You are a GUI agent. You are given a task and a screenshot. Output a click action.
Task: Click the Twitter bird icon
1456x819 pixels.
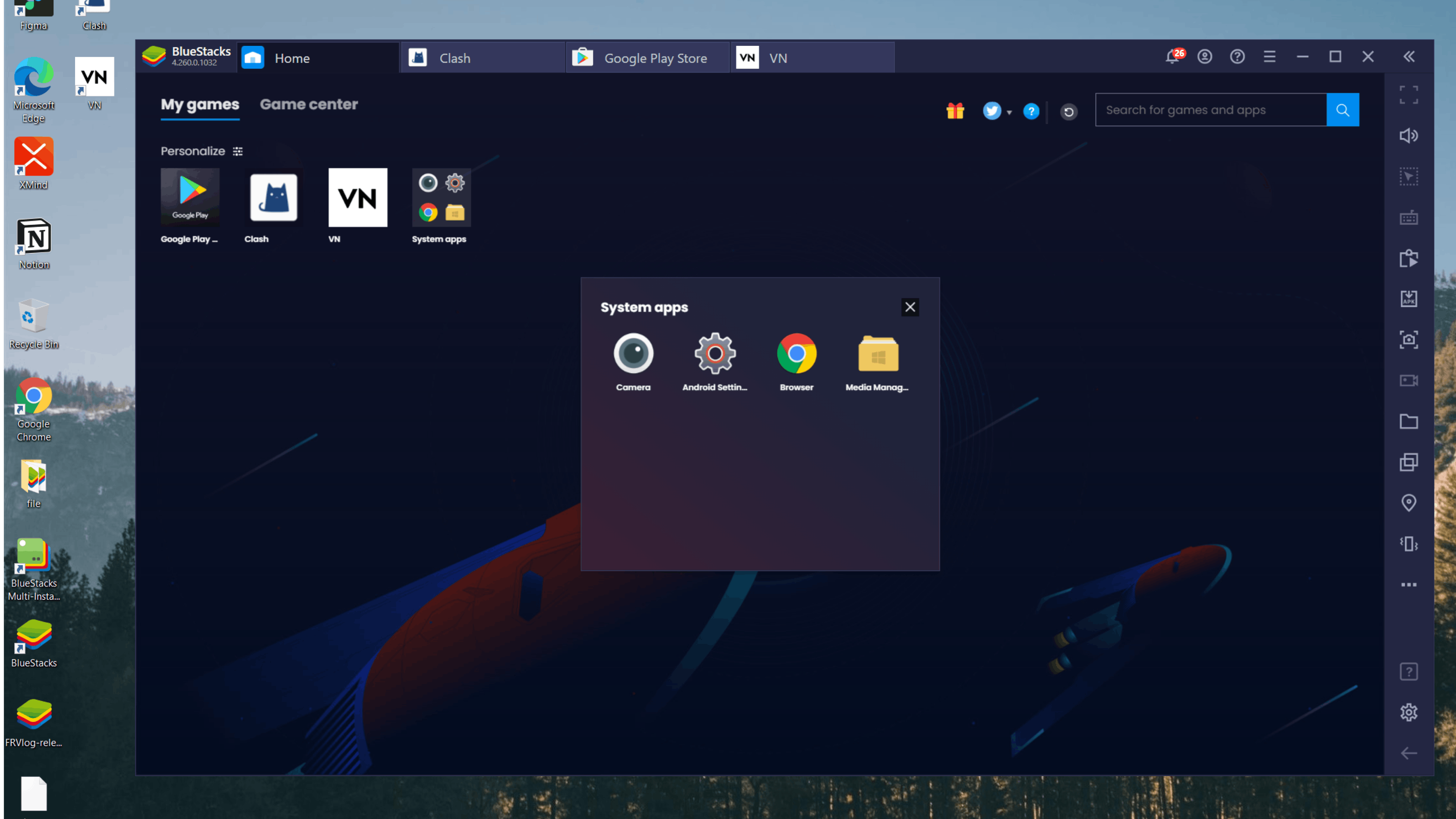(x=992, y=111)
